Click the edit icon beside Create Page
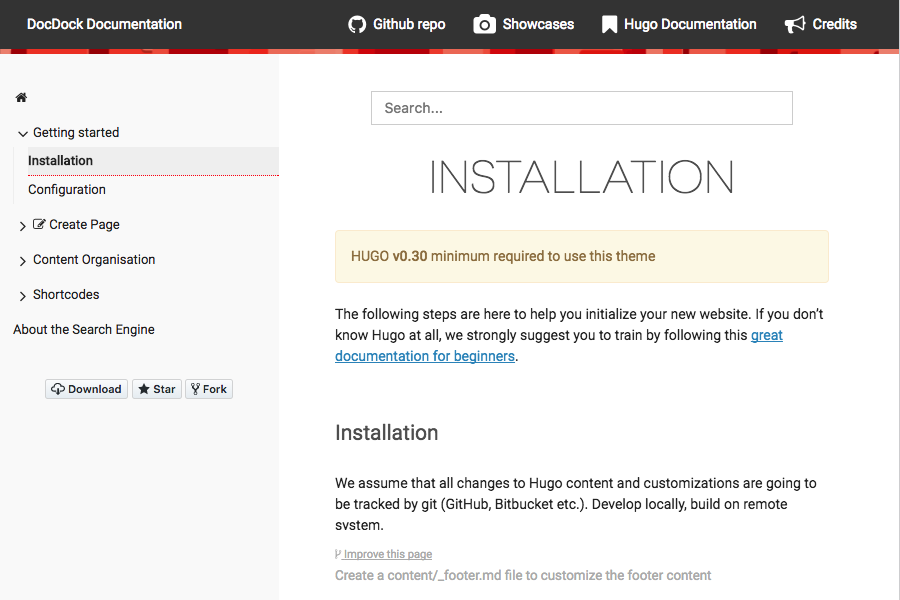This screenshot has height=600, width=900. [x=39, y=225]
